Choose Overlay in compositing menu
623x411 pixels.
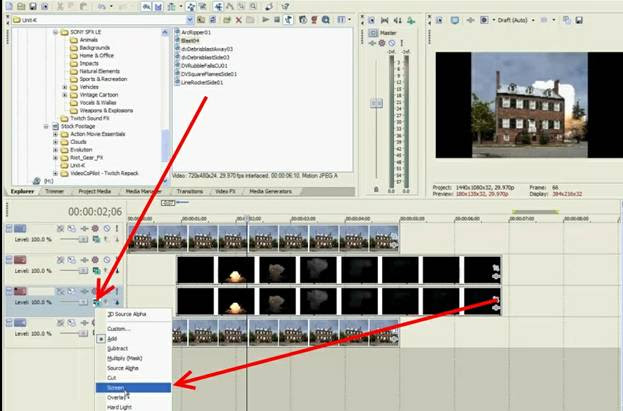click(133, 397)
